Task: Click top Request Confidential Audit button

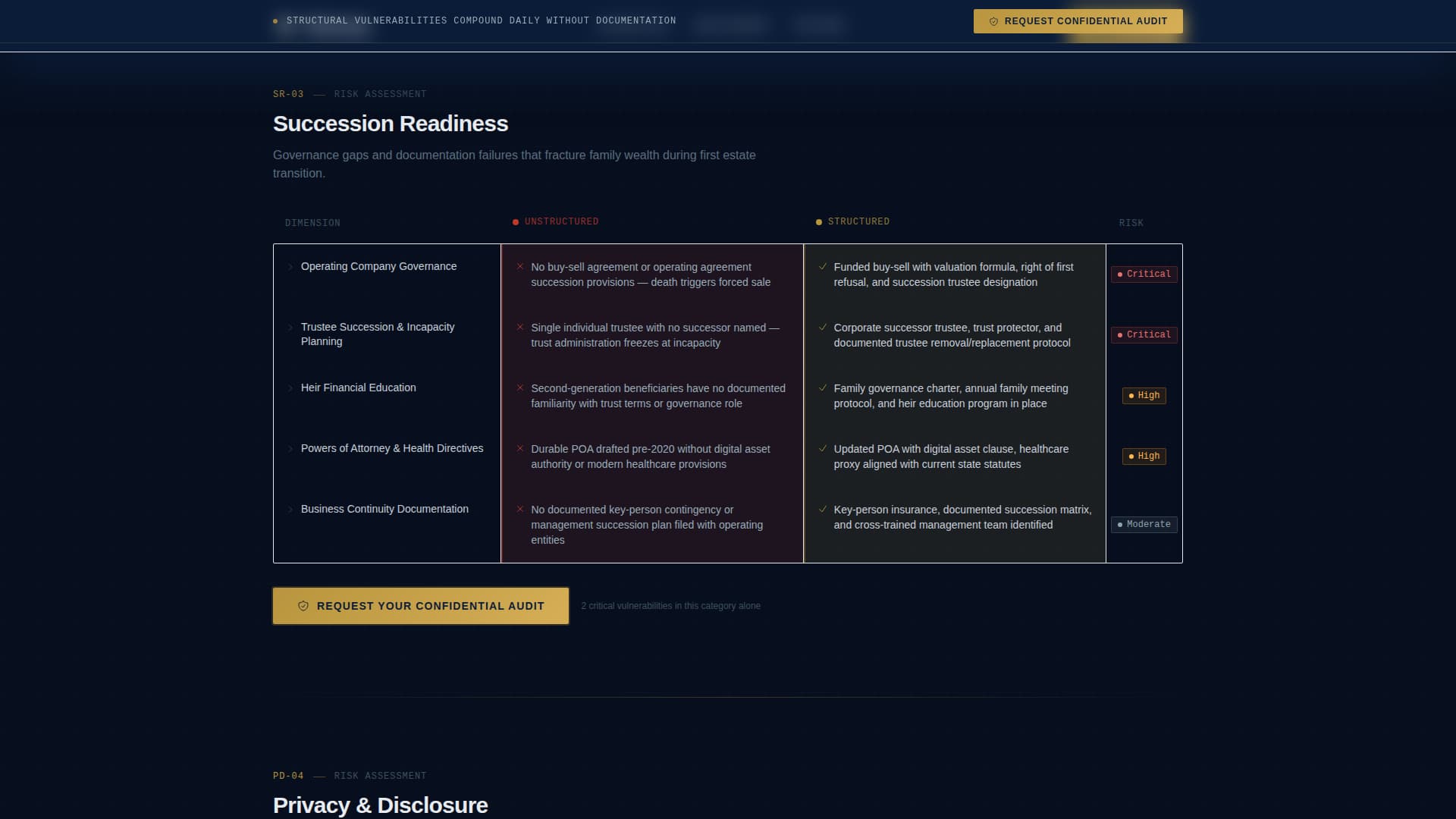Action: coord(1078,21)
